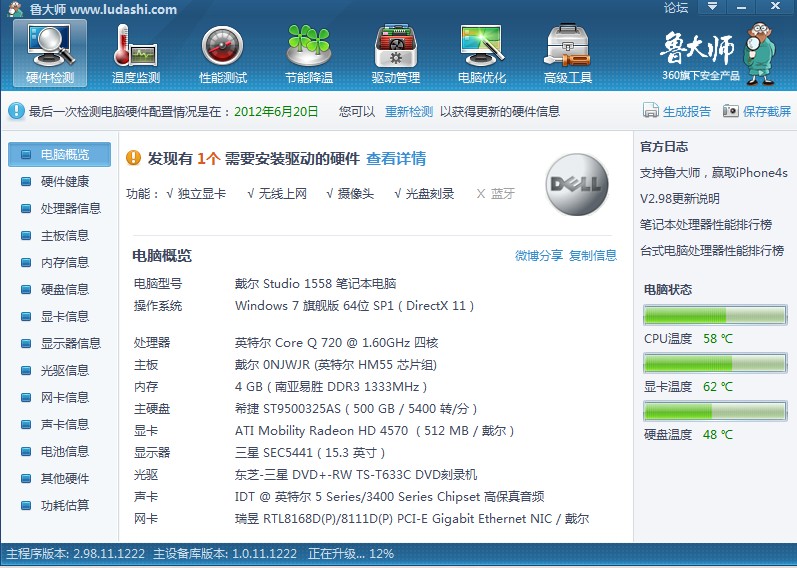Click 主程序版本 2.98.11.1222 in status bar
The height and width of the screenshot is (568, 797).
coord(75,554)
